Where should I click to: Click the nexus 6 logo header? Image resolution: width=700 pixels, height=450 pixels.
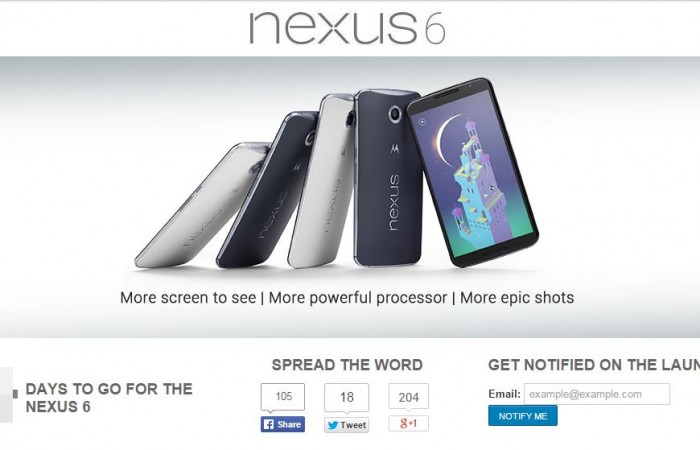[347, 28]
